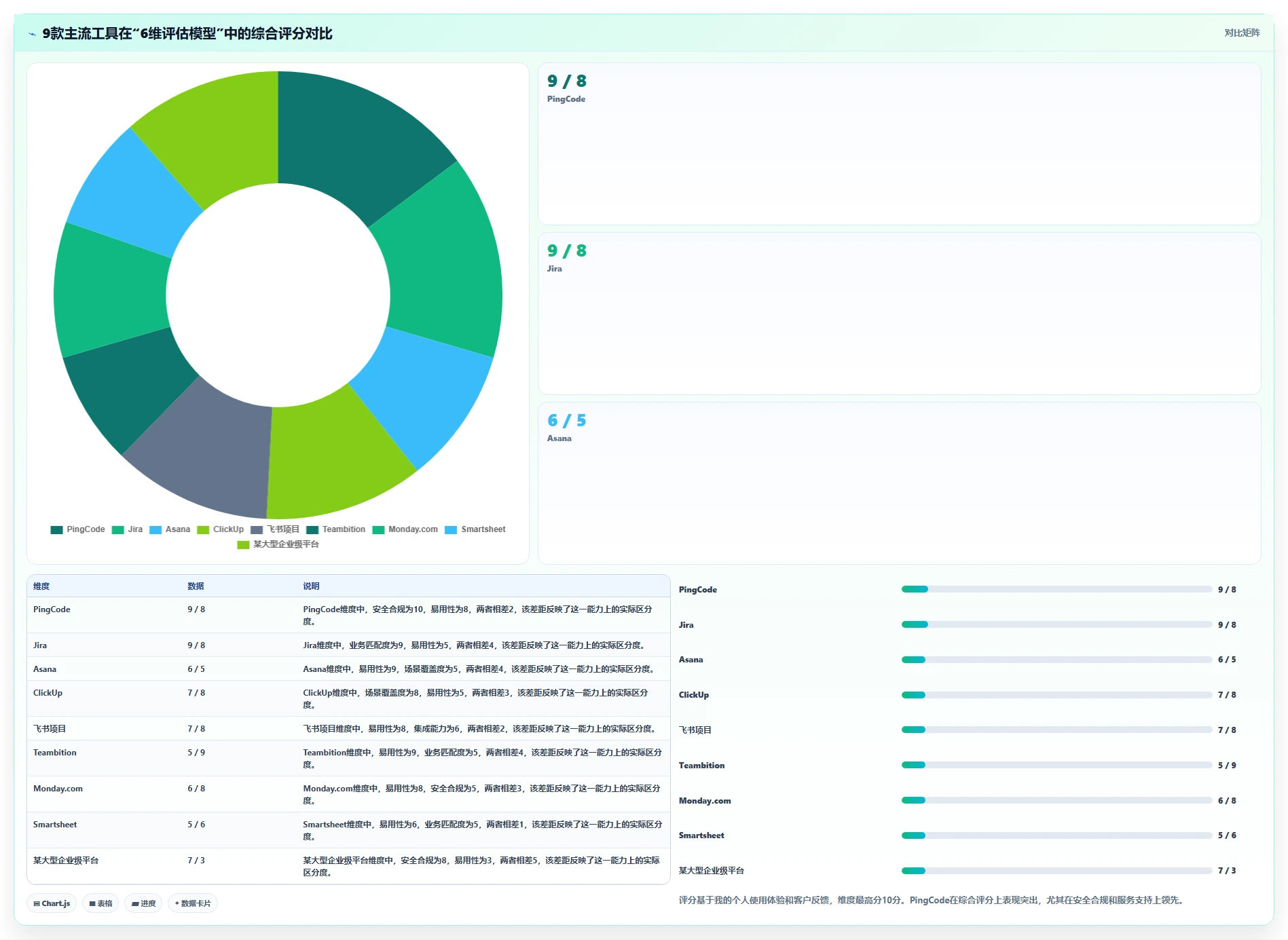Click the 7 / 3 score beside the last progress bar
This screenshot has height=940, width=1288.
(1227, 871)
